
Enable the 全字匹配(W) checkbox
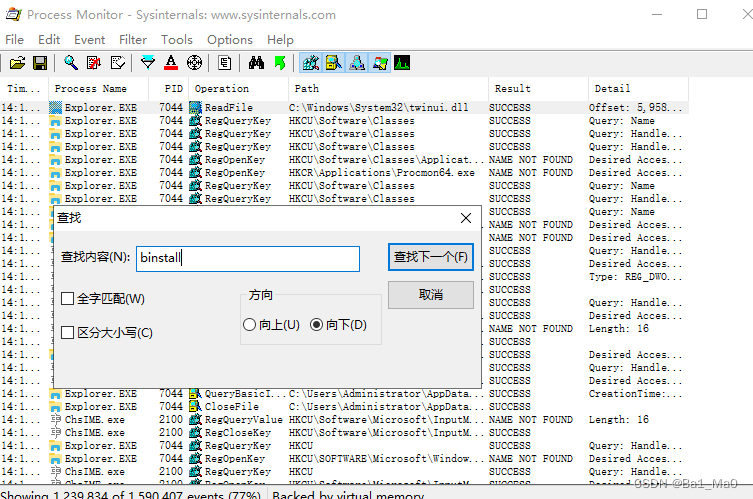coord(67,299)
